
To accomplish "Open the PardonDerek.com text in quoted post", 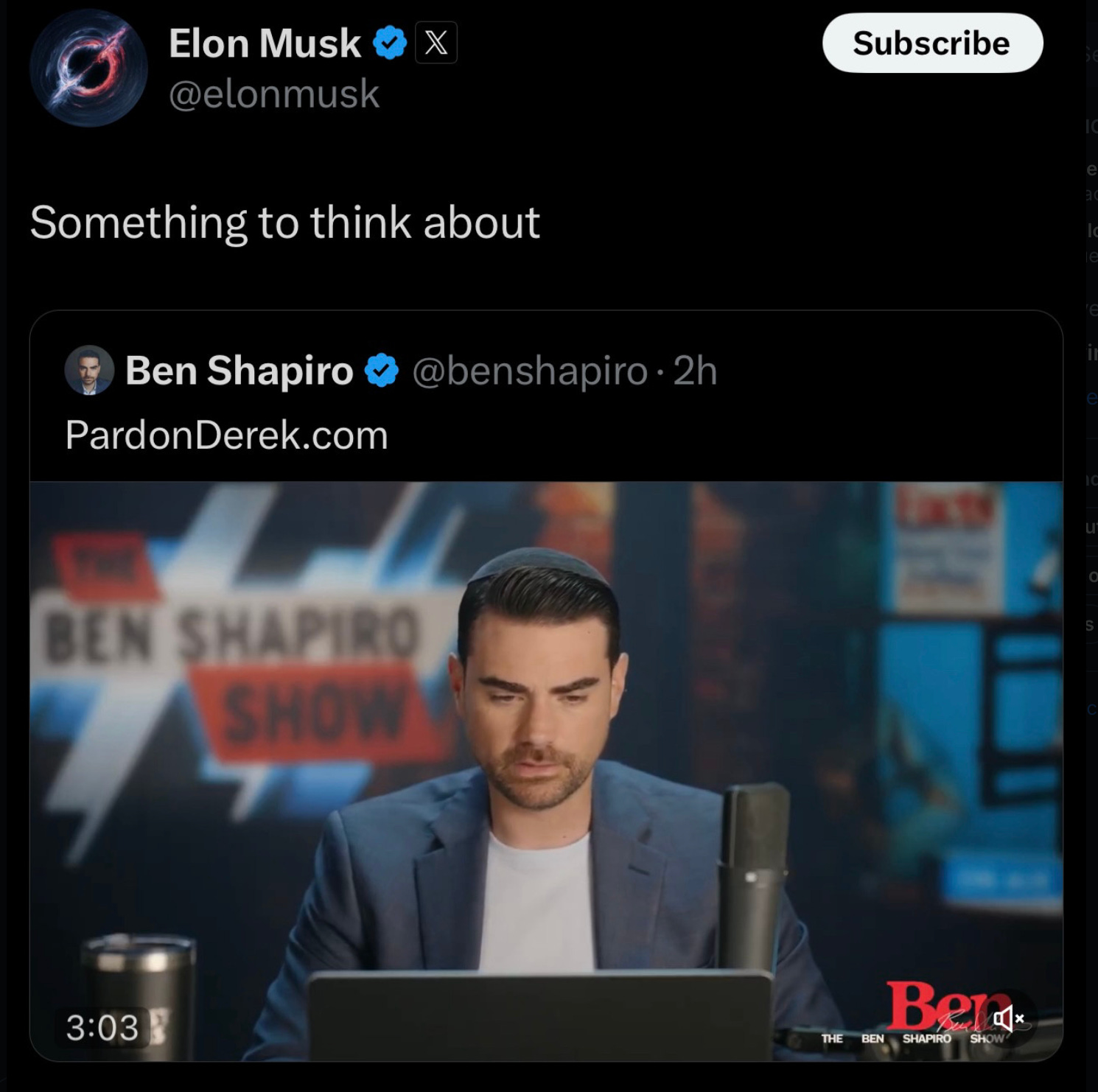I will (226, 435).
